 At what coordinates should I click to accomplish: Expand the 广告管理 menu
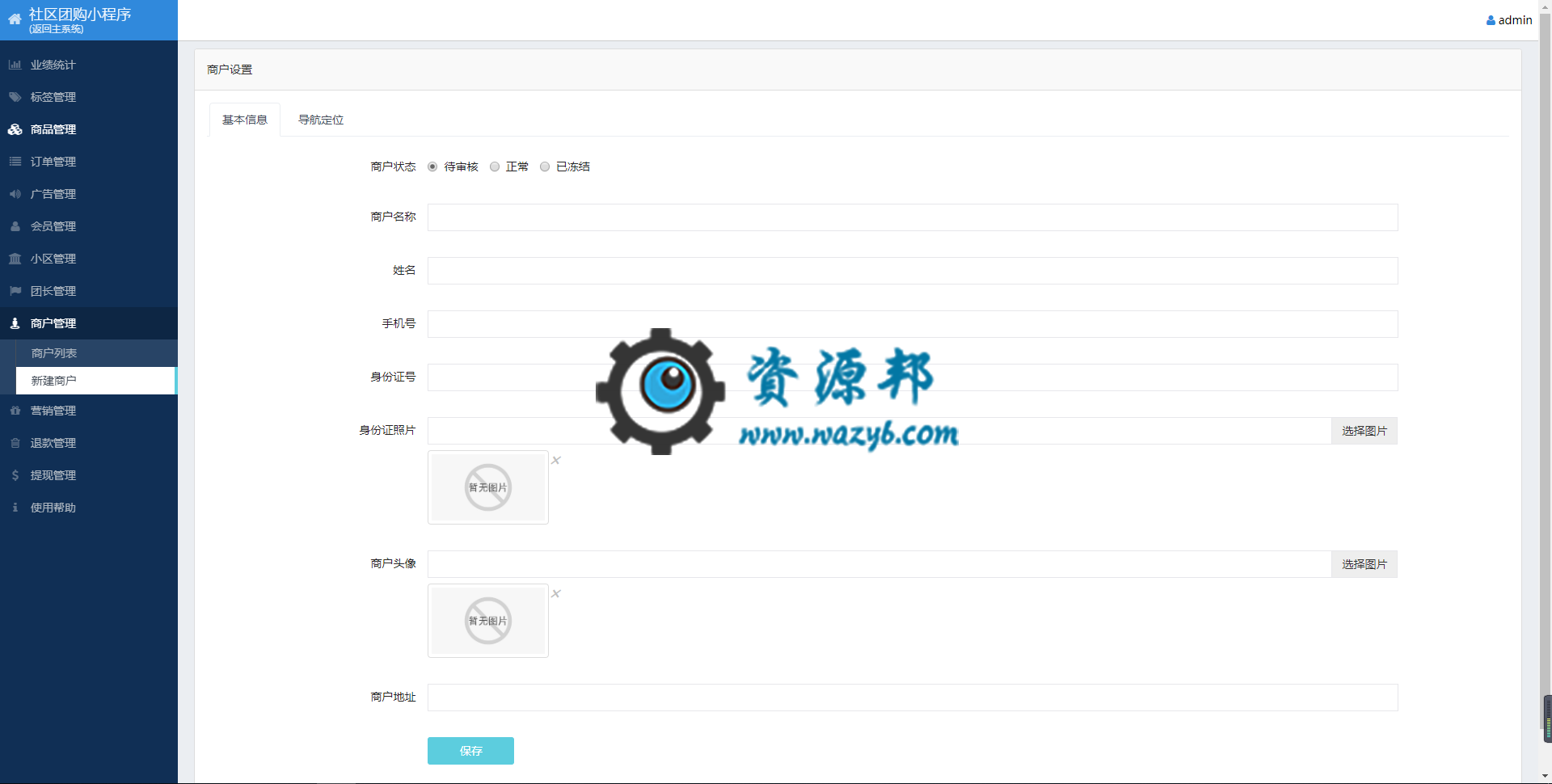89,194
